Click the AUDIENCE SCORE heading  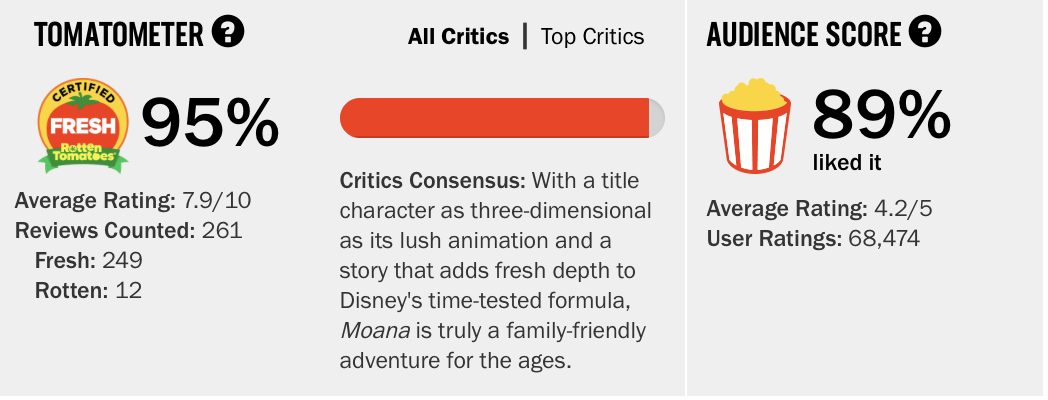pos(803,34)
